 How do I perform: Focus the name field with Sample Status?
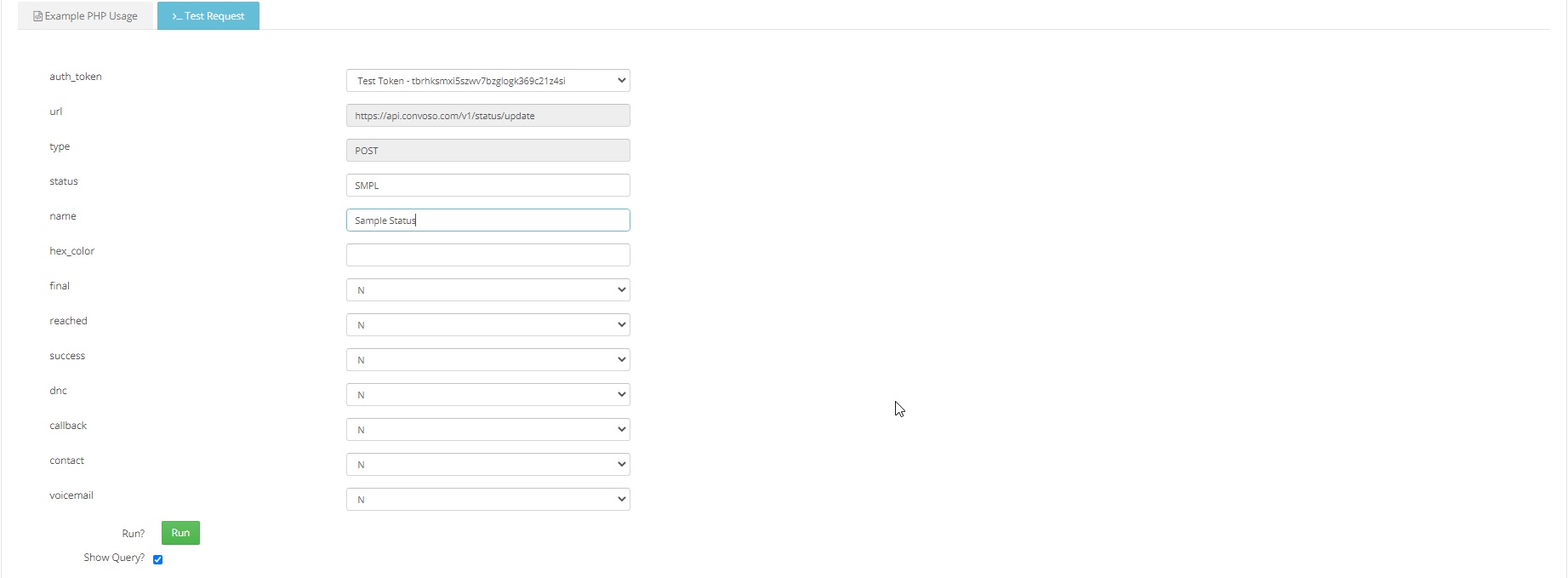(x=487, y=220)
